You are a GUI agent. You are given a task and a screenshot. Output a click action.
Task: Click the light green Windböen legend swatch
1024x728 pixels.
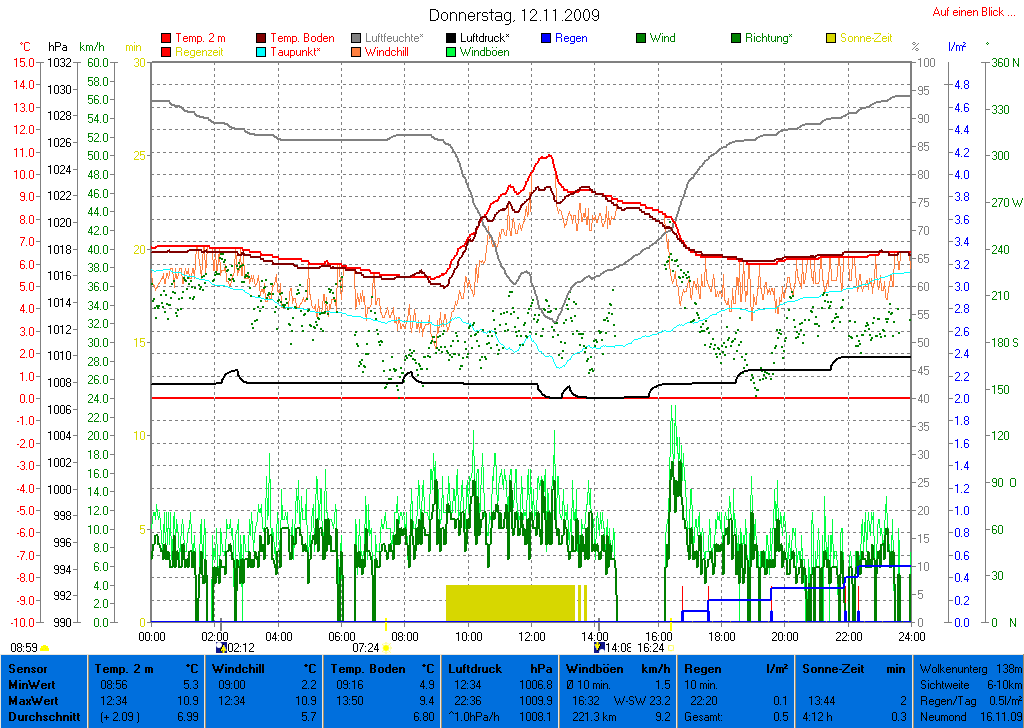point(452,51)
